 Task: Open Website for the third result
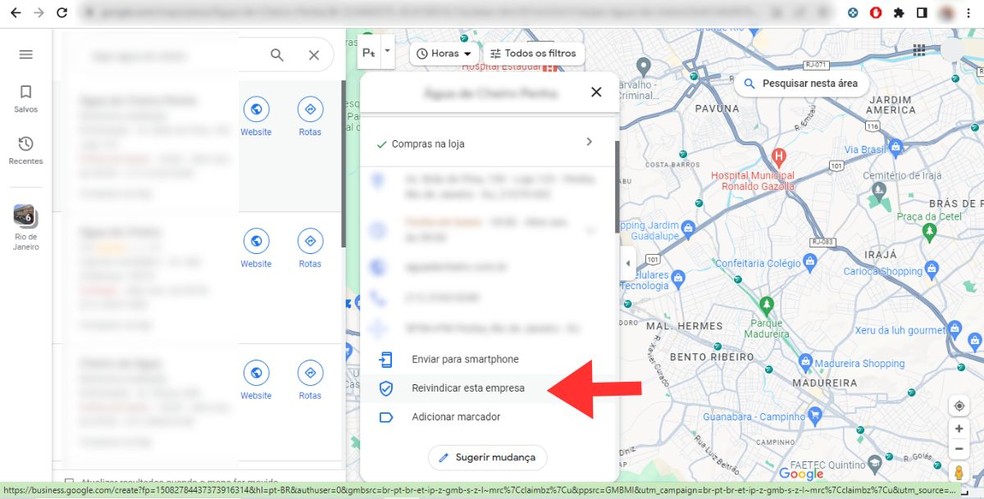(256, 381)
